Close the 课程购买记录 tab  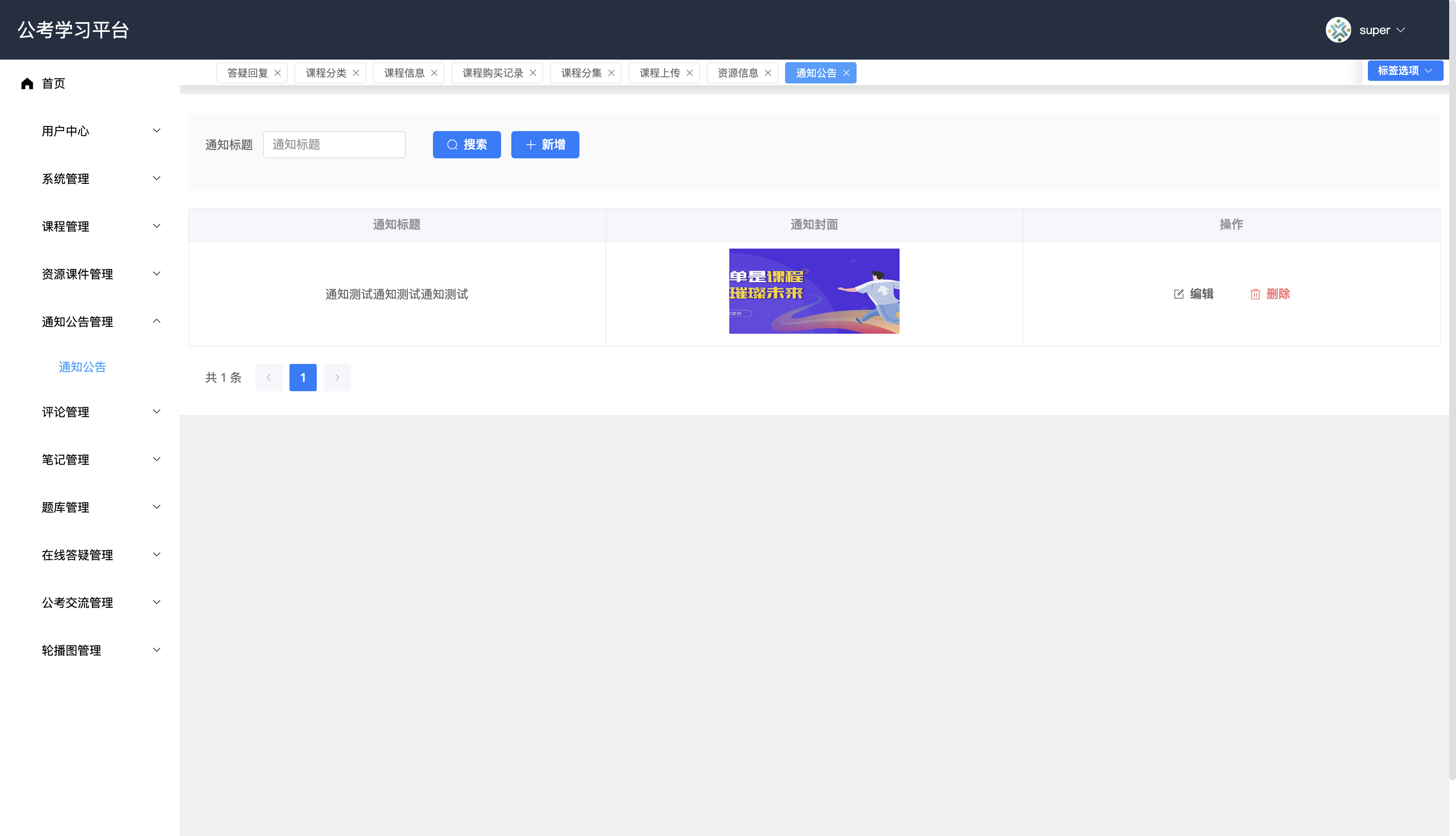533,73
